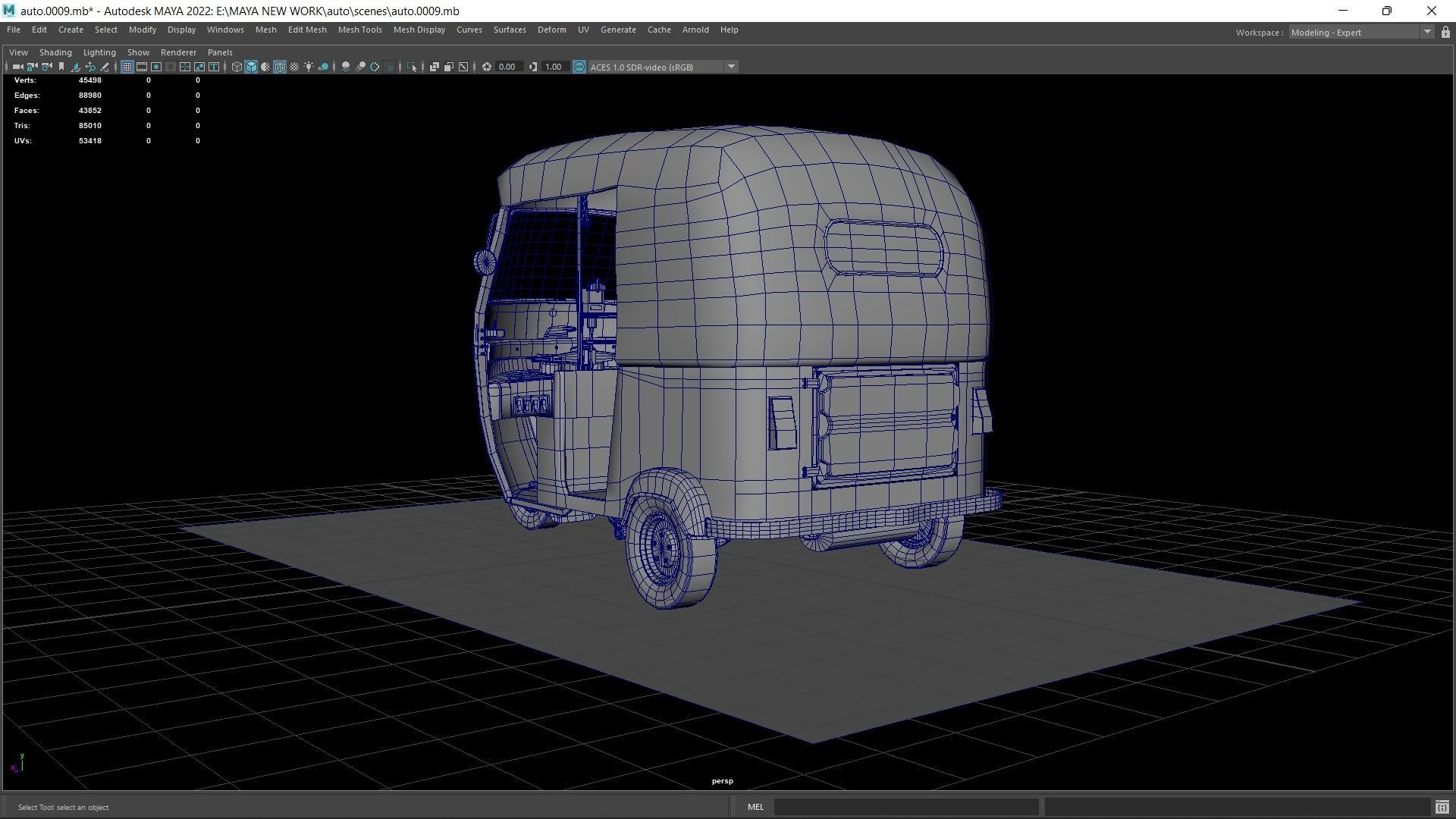This screenshot has width=1456, height=819.
Task: Enable Smooth Shade All cube icon
Action: click(x=251, y=67)
